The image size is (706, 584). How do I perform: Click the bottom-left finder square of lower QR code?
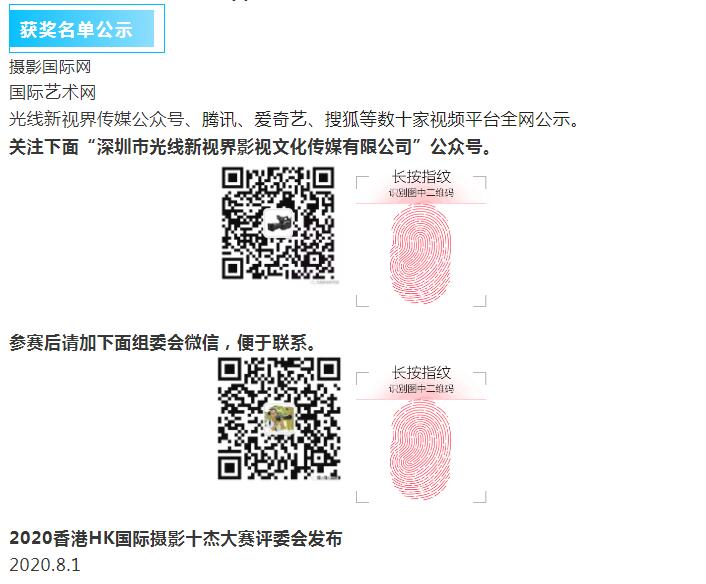tap(230, 467)
